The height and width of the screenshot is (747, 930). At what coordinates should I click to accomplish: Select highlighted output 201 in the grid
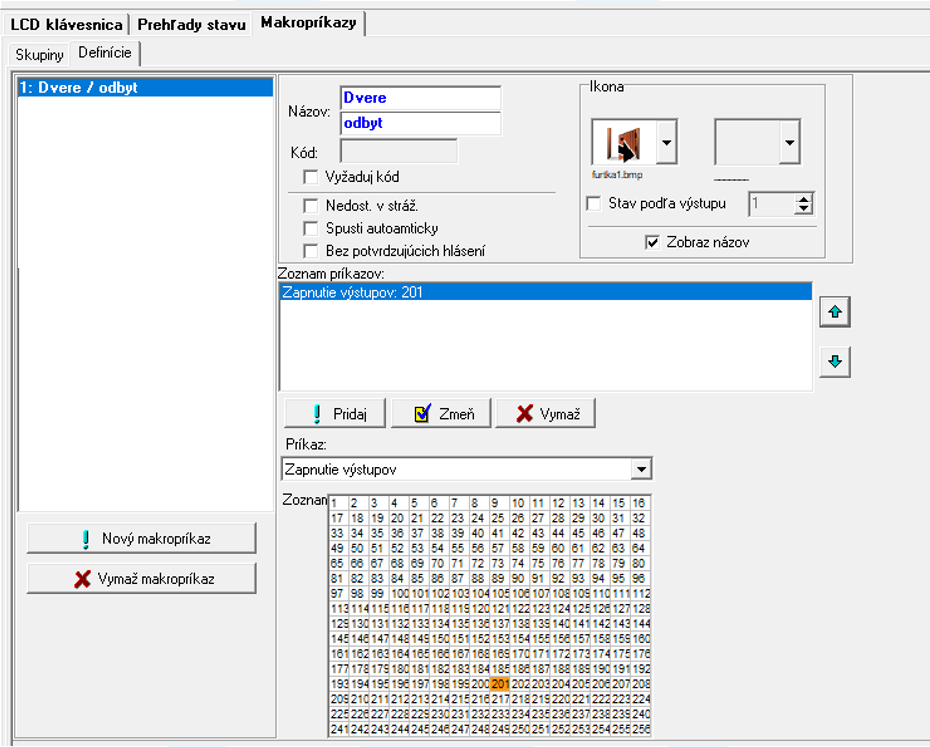coord(501,684)
